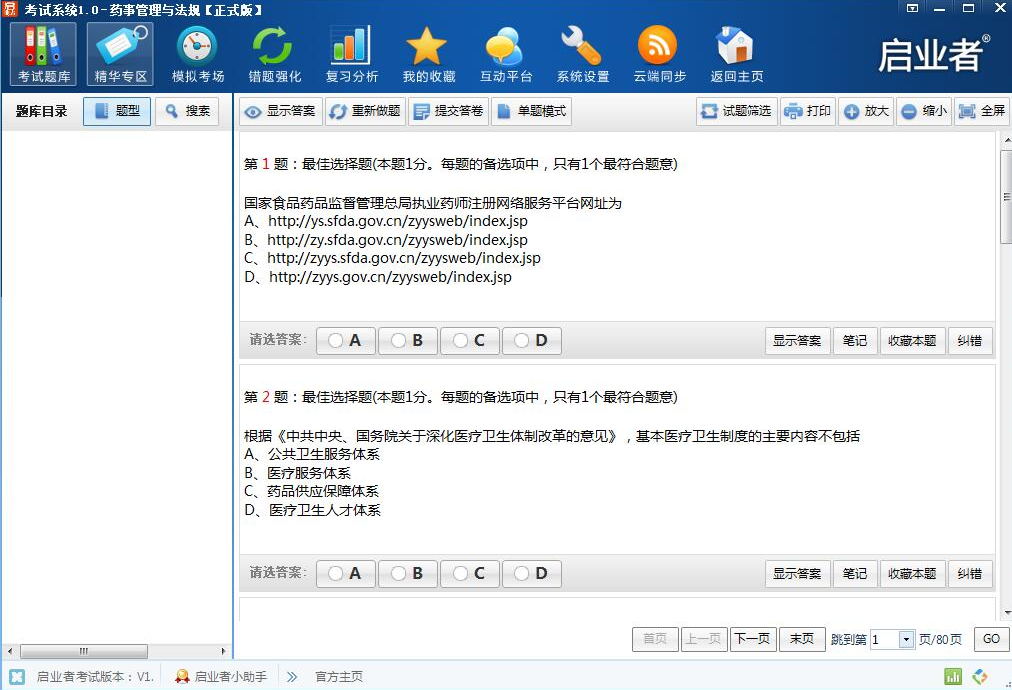Image resolution: width=1012 pixels, height=690 pixels.
Task: Return home via 返回主页 icon
Action: 736,54
